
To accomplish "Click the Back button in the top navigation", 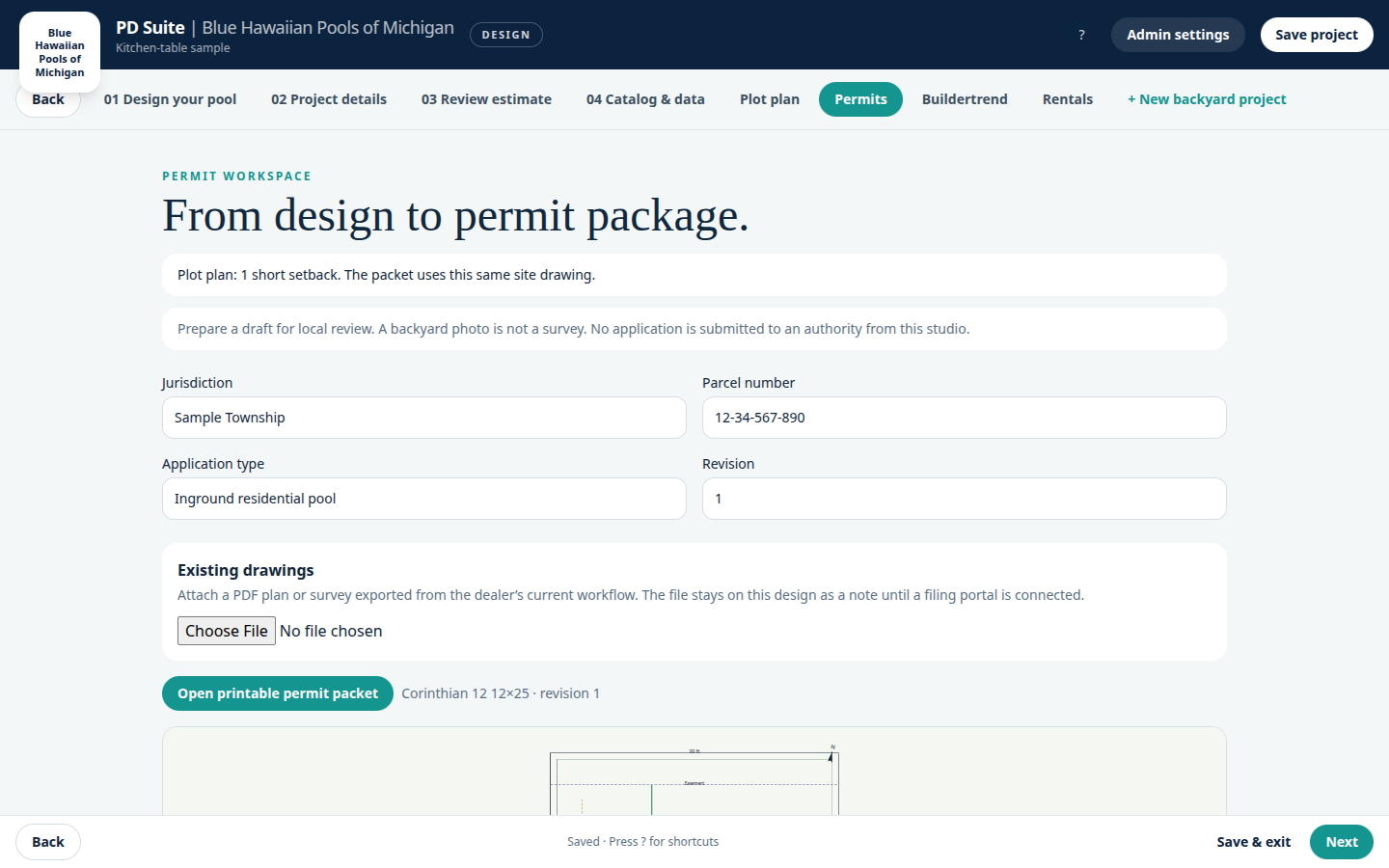I will [48, 99].
